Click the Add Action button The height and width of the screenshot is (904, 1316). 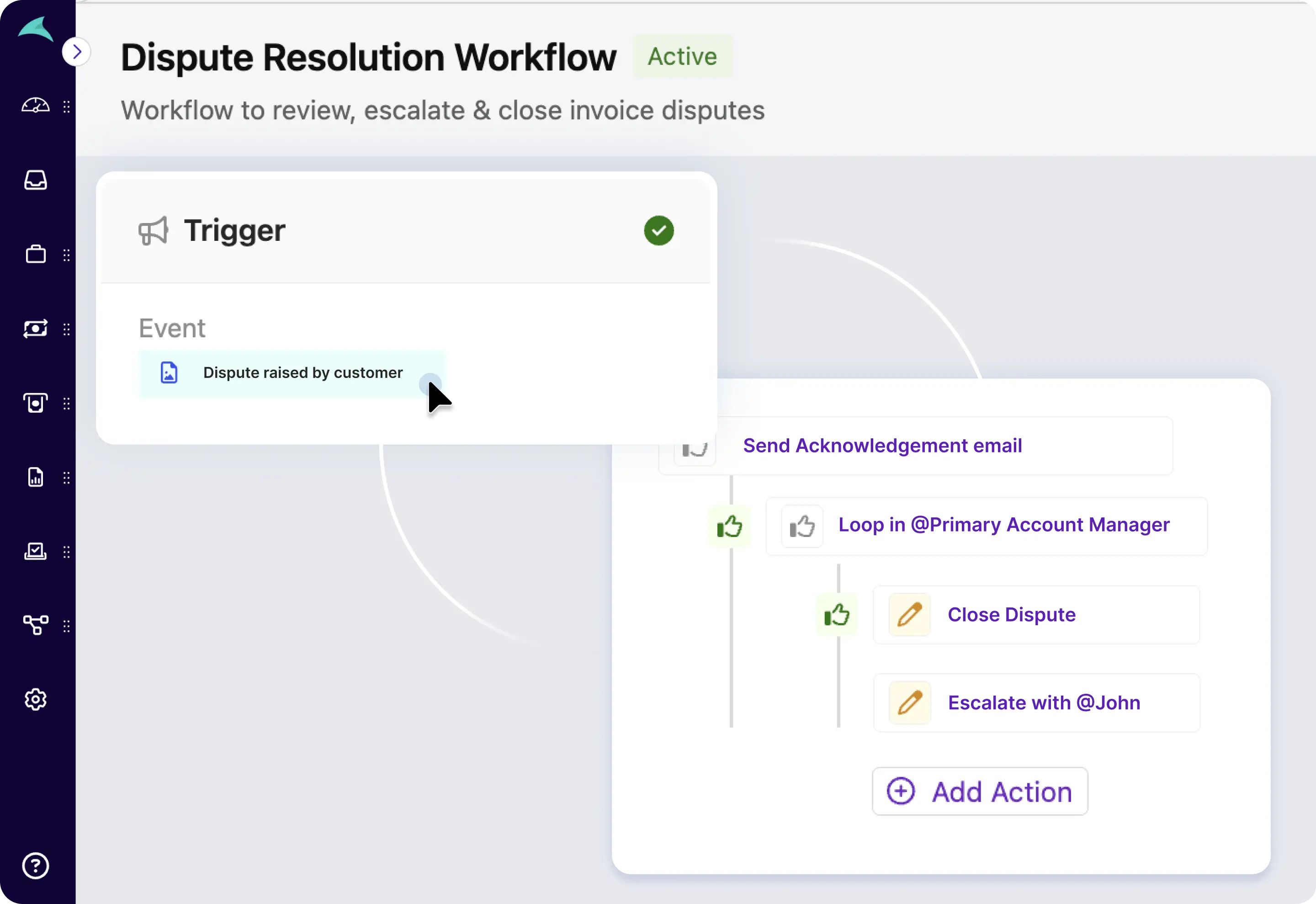[980, 791]
